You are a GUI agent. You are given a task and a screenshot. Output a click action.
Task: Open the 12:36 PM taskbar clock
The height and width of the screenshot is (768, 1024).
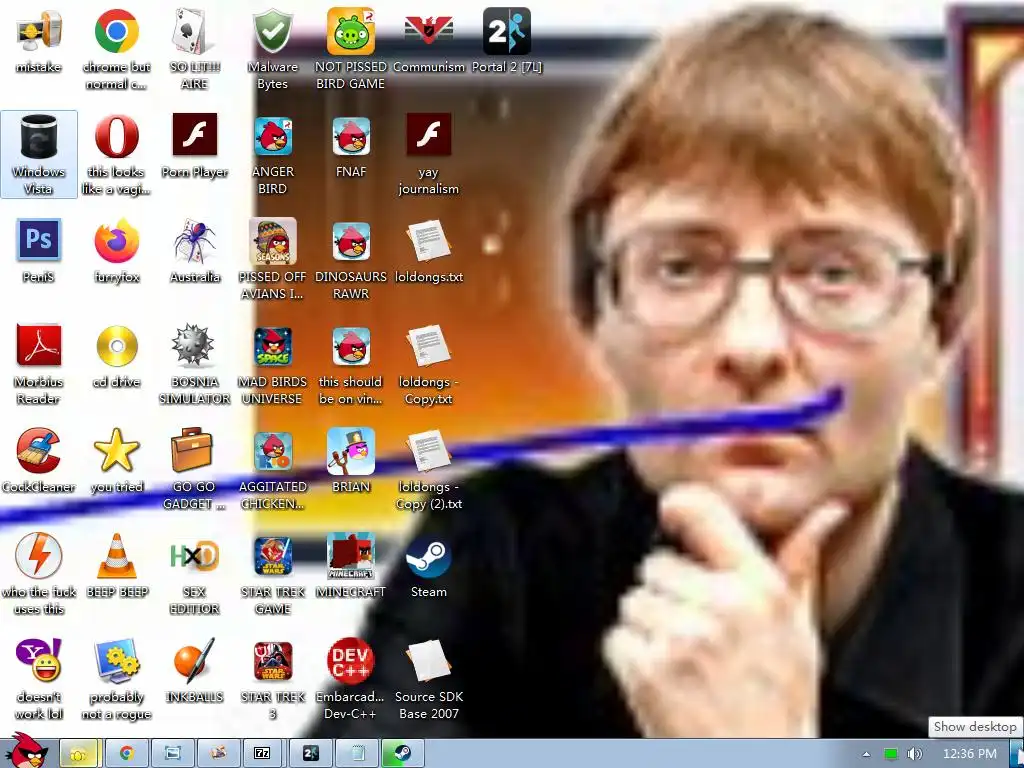969,754
